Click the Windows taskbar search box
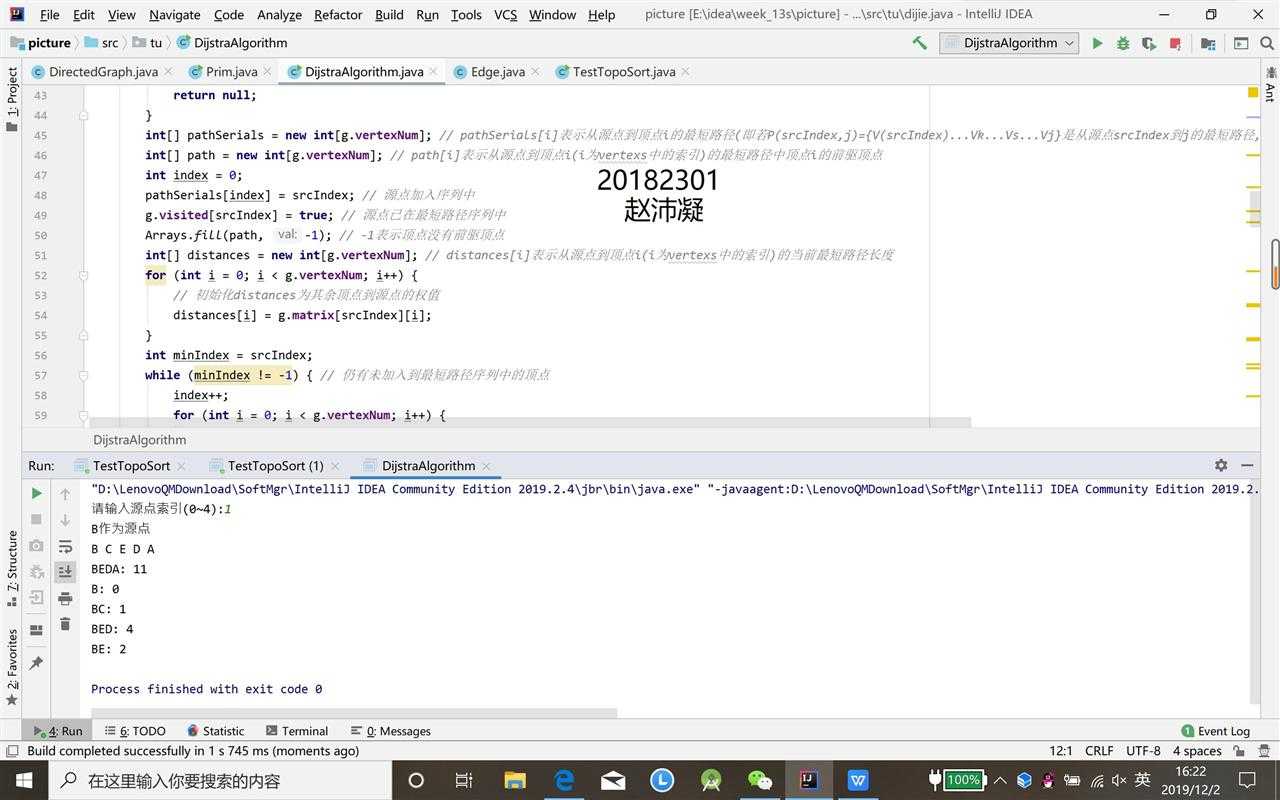The image size is (1280, 800). tap(218, 780)
